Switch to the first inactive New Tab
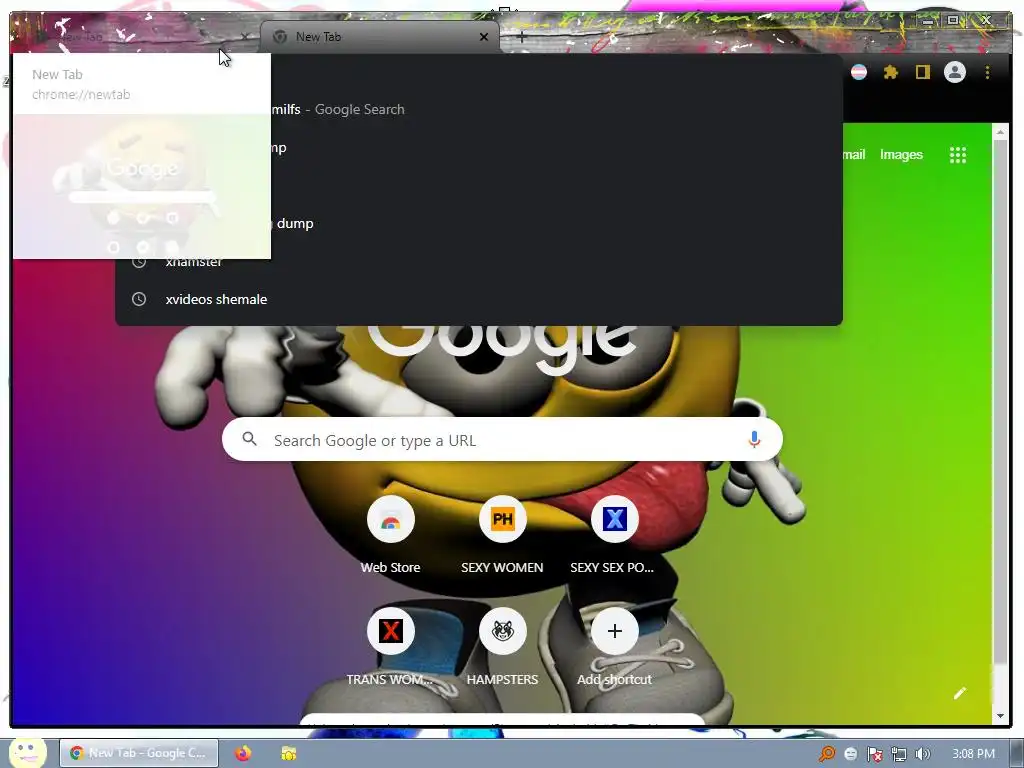The image size is (1024, 768). (x=134, y=37)
